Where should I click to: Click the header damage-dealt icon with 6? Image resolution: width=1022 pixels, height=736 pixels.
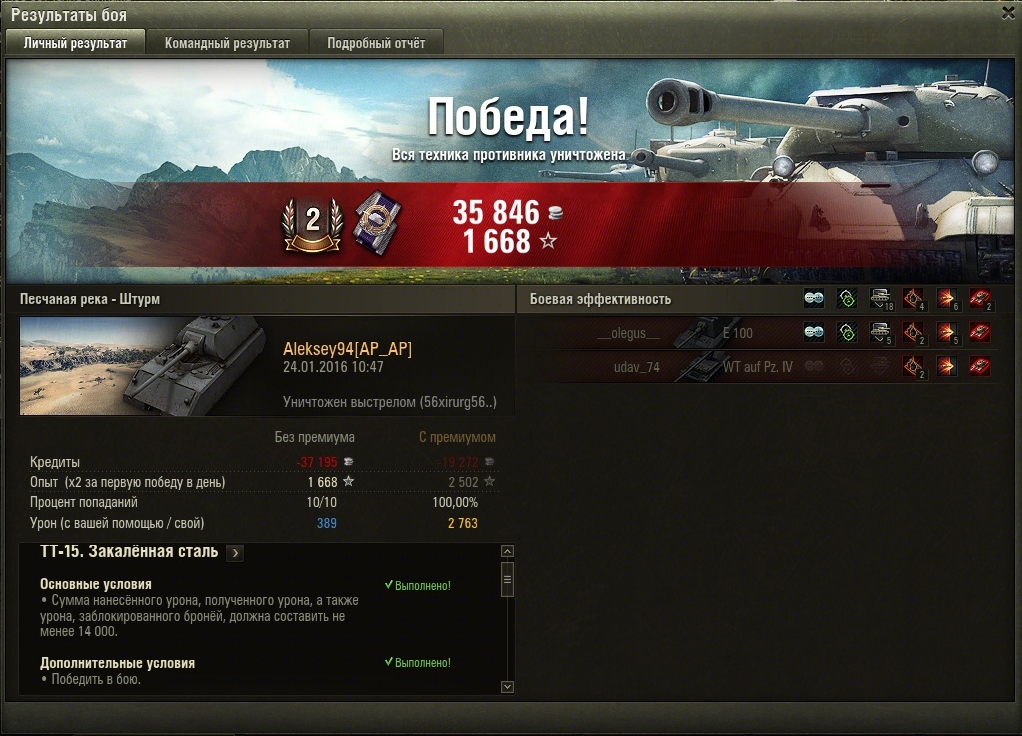coord(947,299)
